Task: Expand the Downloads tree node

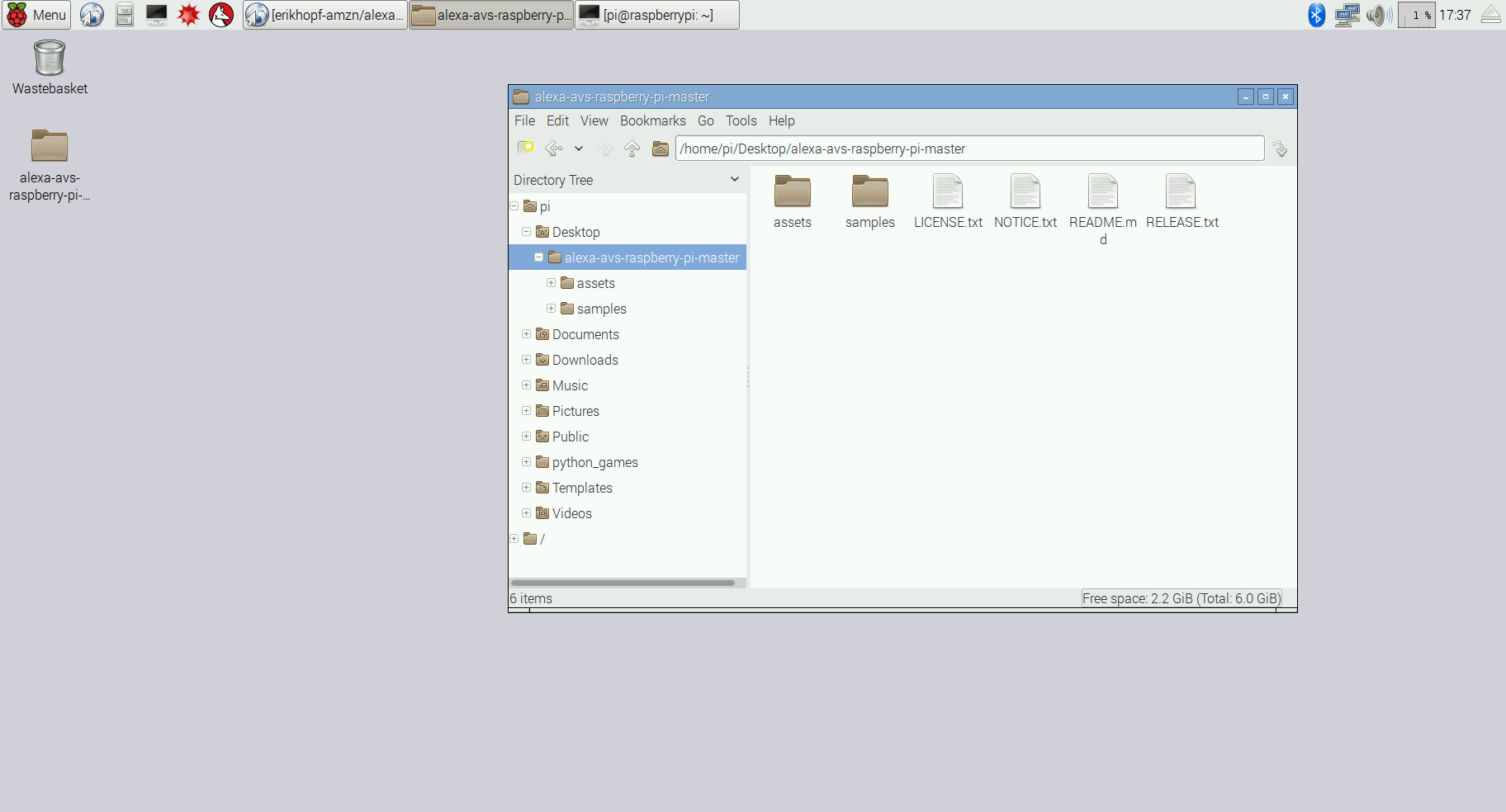Action: pyautogui.click(x=526, y=360)
